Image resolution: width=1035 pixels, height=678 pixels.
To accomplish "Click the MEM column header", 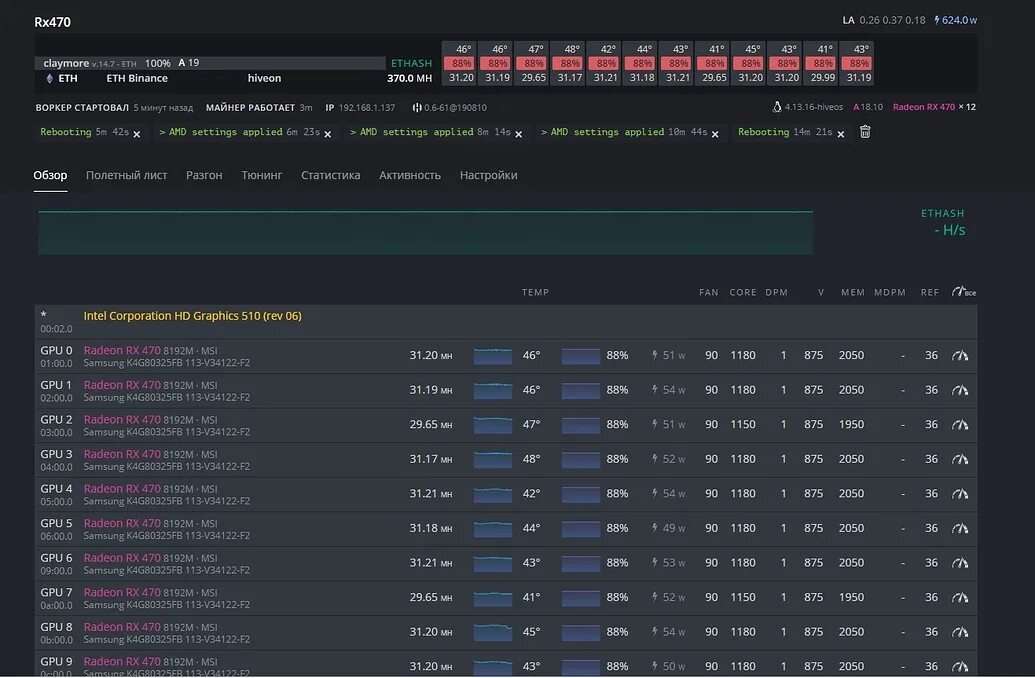I will point(853,292).
